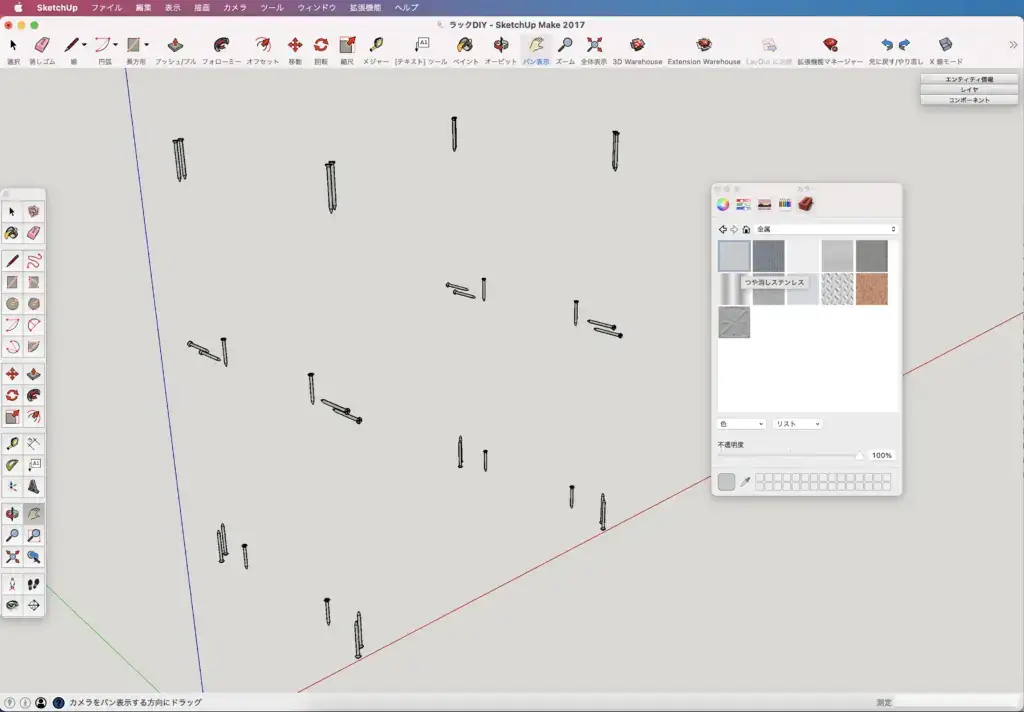Expand the レイヤ tray panel

point(969,89)
